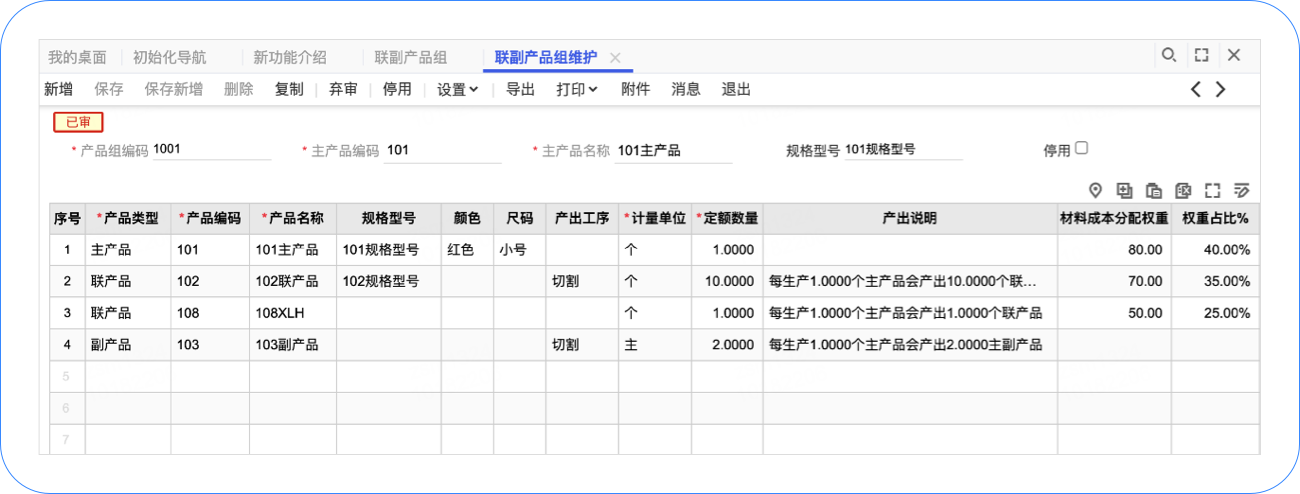Click the 弃审 button
Image resolution: width=1300 pixels, height=494 pixels.
tap(343, 89)
